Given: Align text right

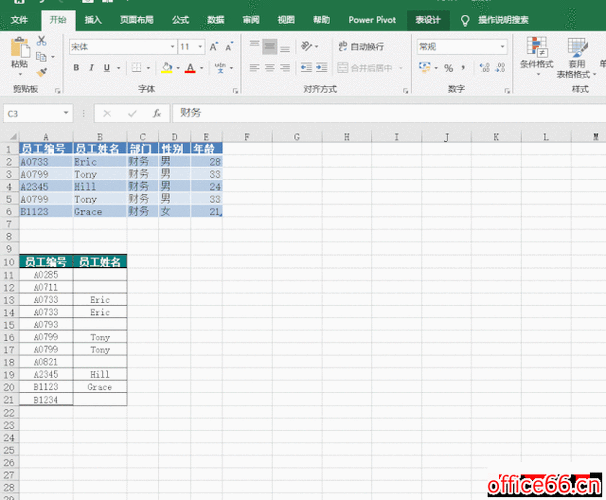Looking at the screenshot, I should pyautogui.click(x=285, y=68).
